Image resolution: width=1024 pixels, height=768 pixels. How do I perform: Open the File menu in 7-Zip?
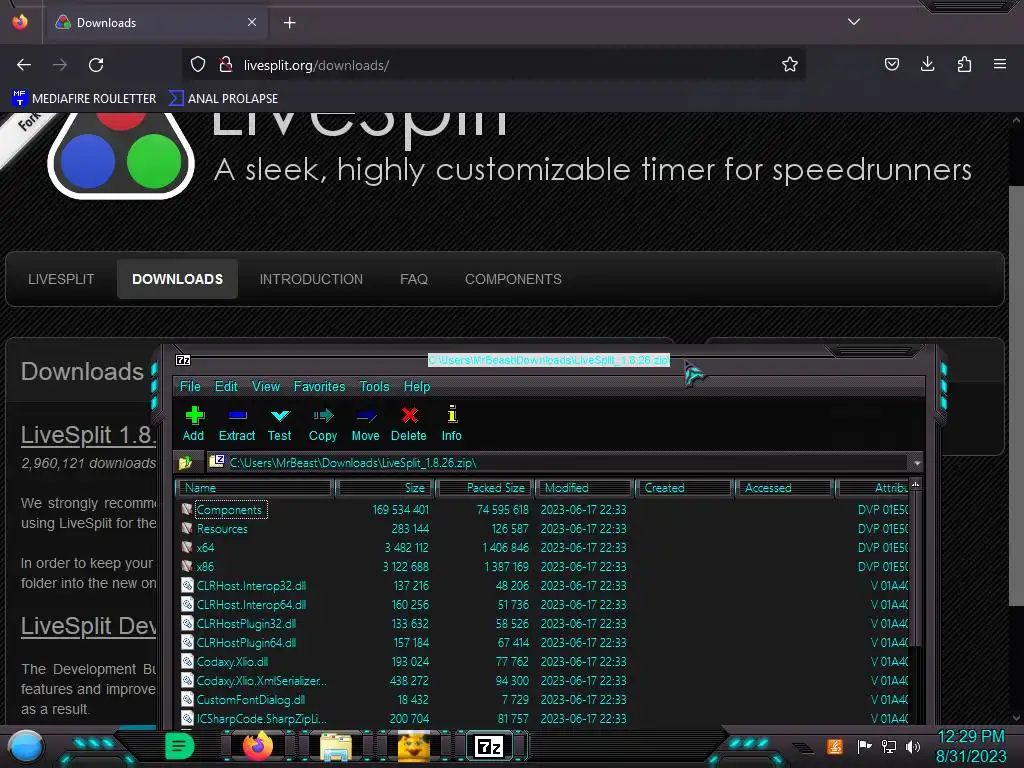point(190,387)
